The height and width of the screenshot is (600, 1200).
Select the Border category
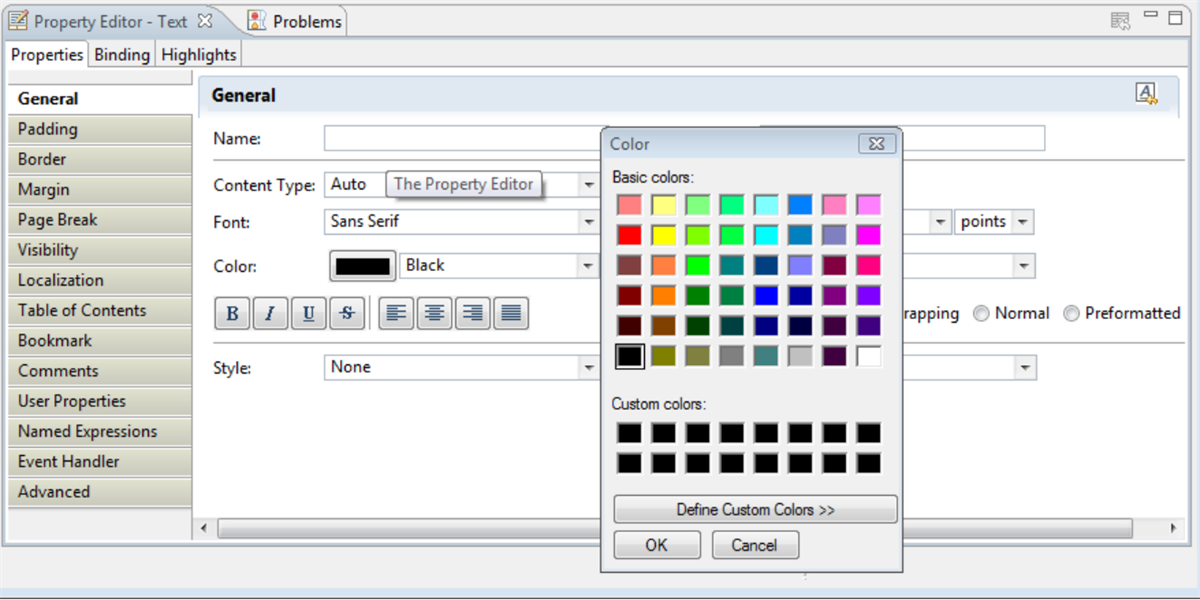(x=99, y=159)
